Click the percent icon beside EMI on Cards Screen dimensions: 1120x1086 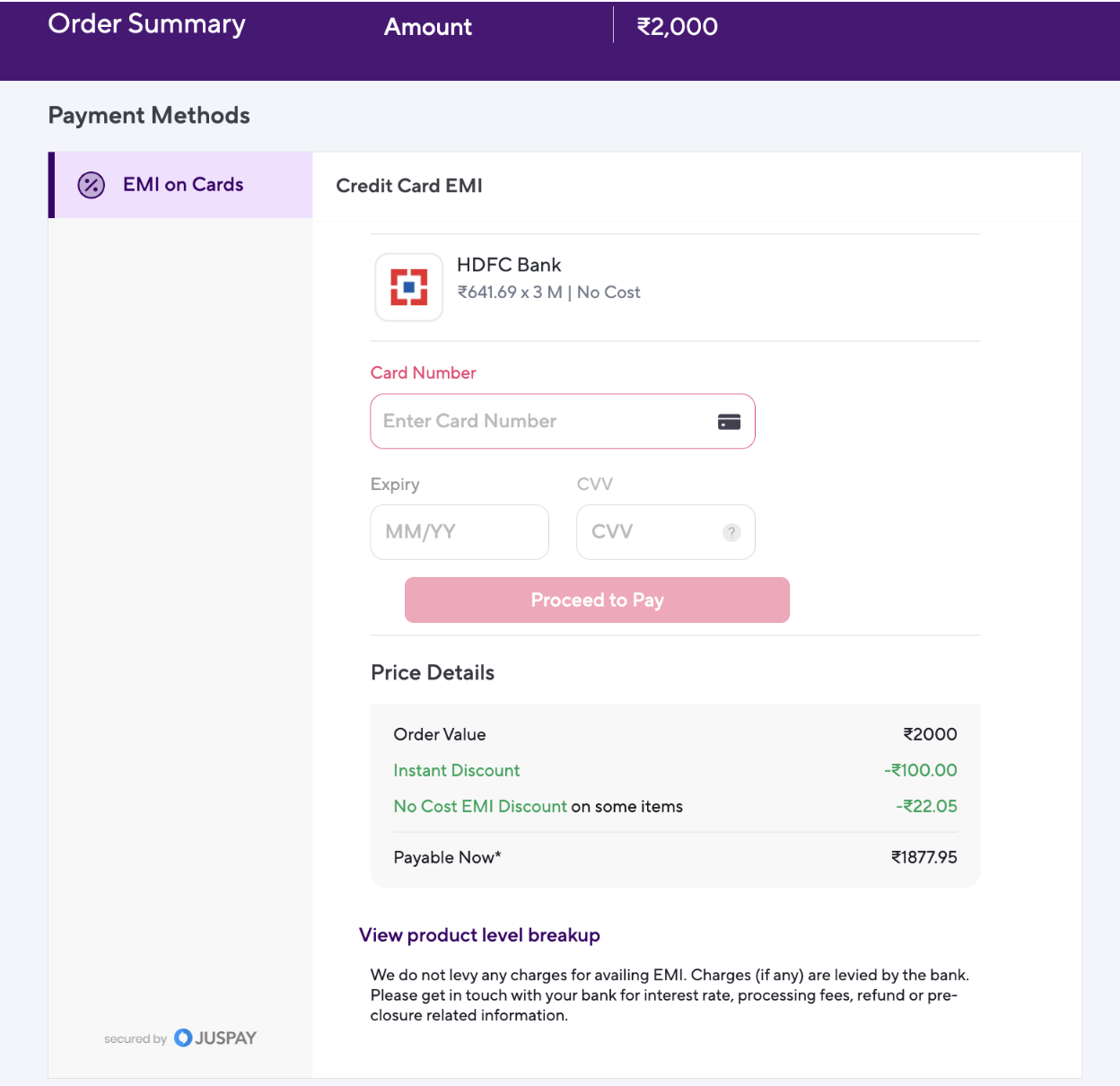pyautogui.click(x=92, y=185)
